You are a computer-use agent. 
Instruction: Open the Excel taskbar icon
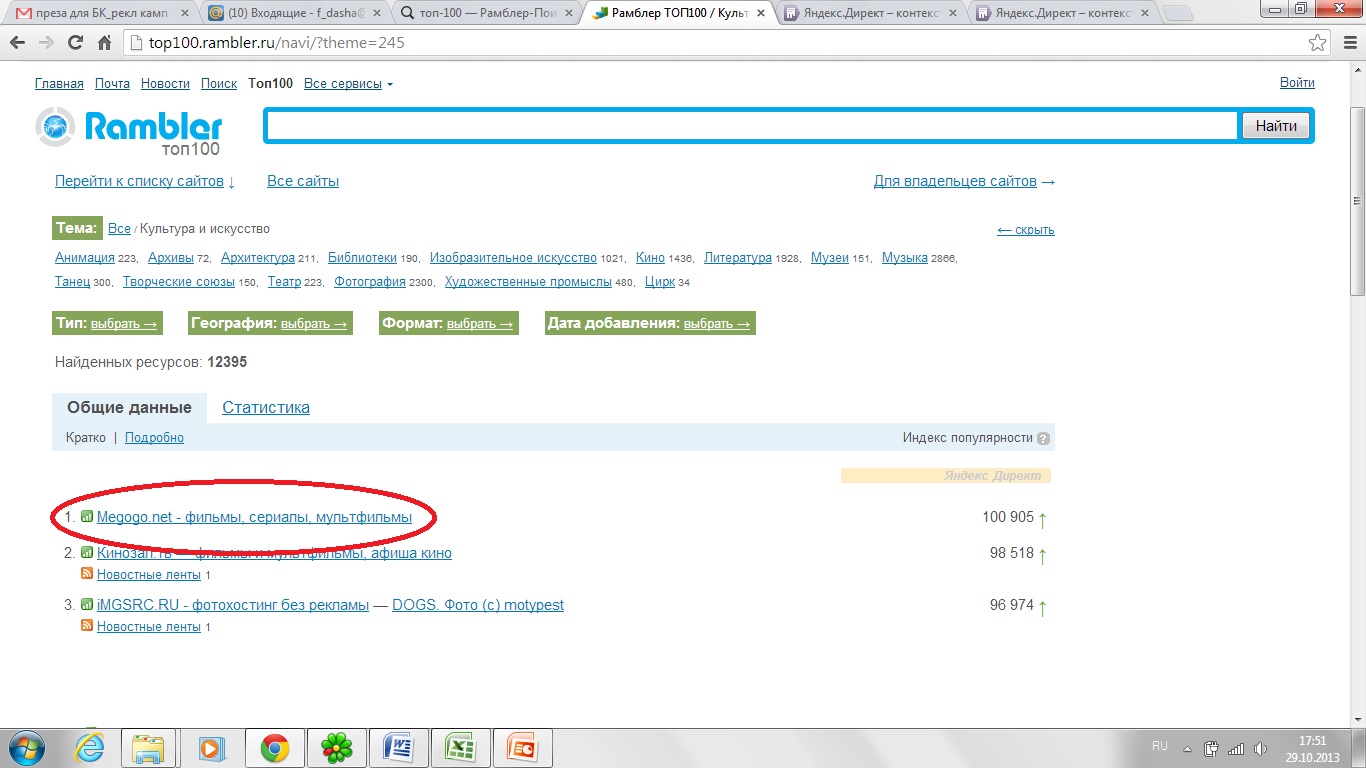click(461, 748)
